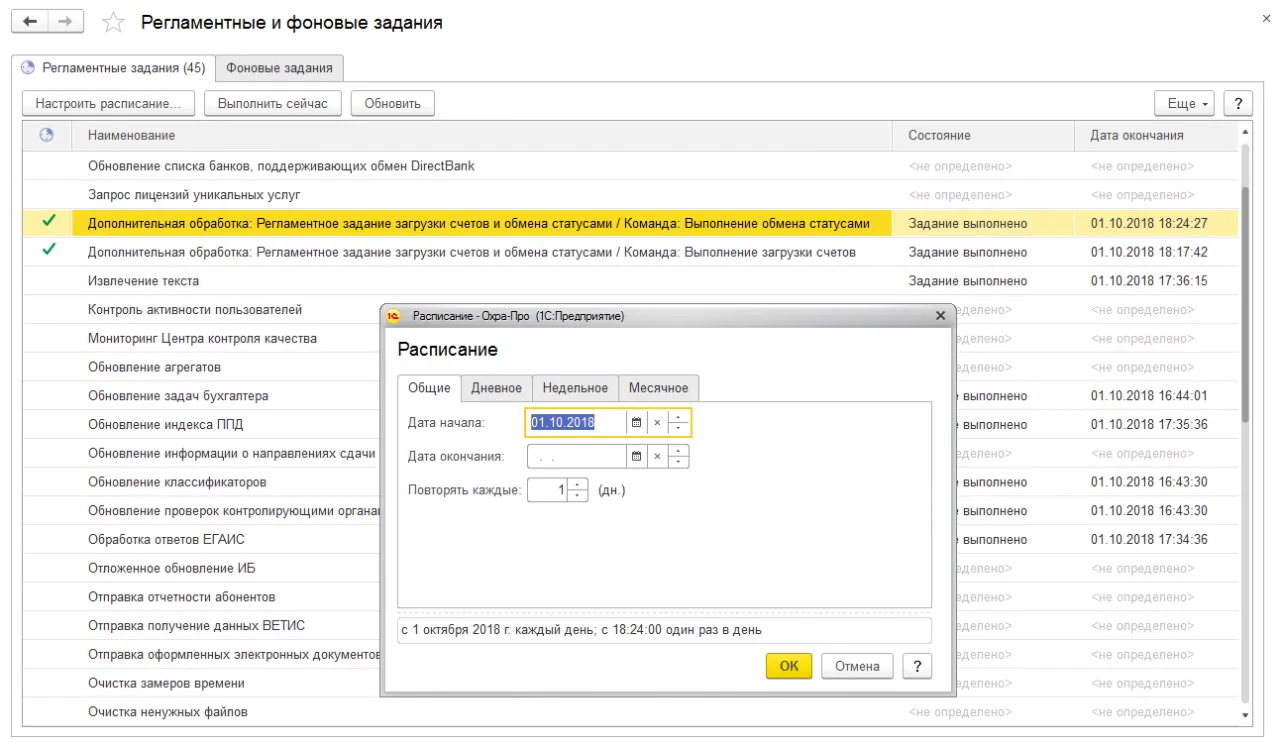Click the scrollbar's up arrow

pos(1245,130)
